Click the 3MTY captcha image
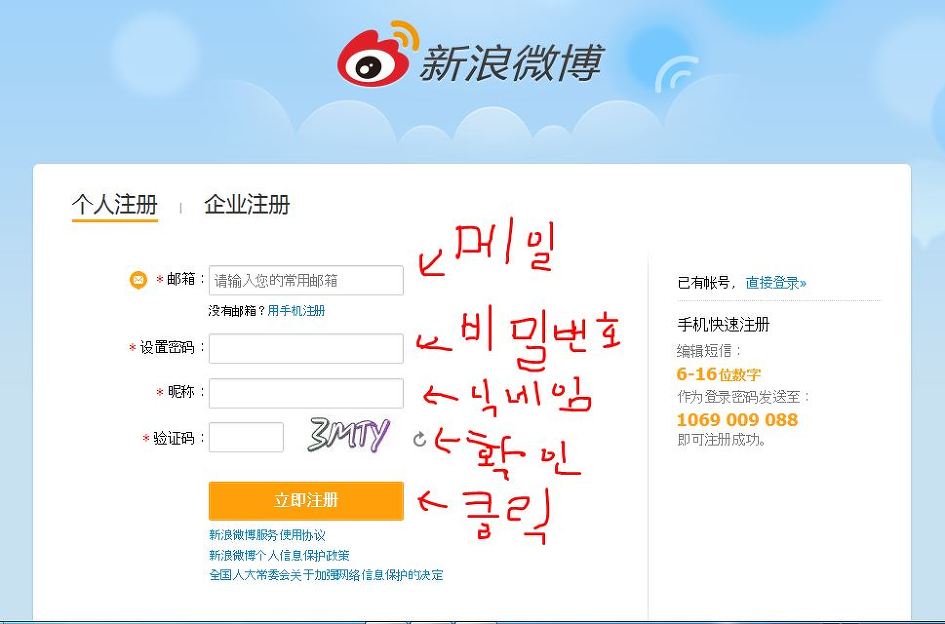Image resolution: width=945 pixels, height=624 pixels. point(348,435)
